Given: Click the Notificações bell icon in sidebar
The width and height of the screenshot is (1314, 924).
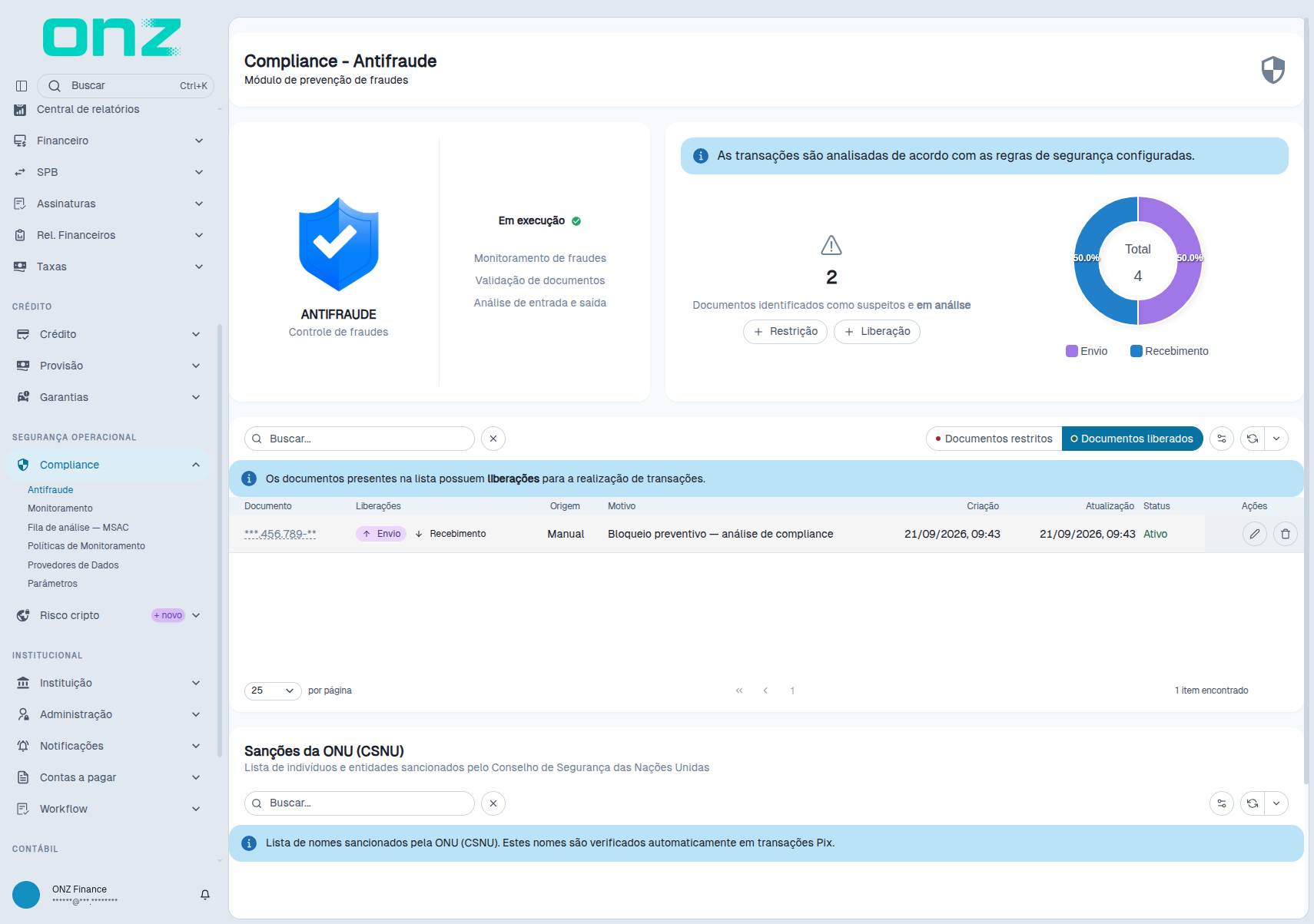Looking at the screenshot, I should tap(23, 746).
